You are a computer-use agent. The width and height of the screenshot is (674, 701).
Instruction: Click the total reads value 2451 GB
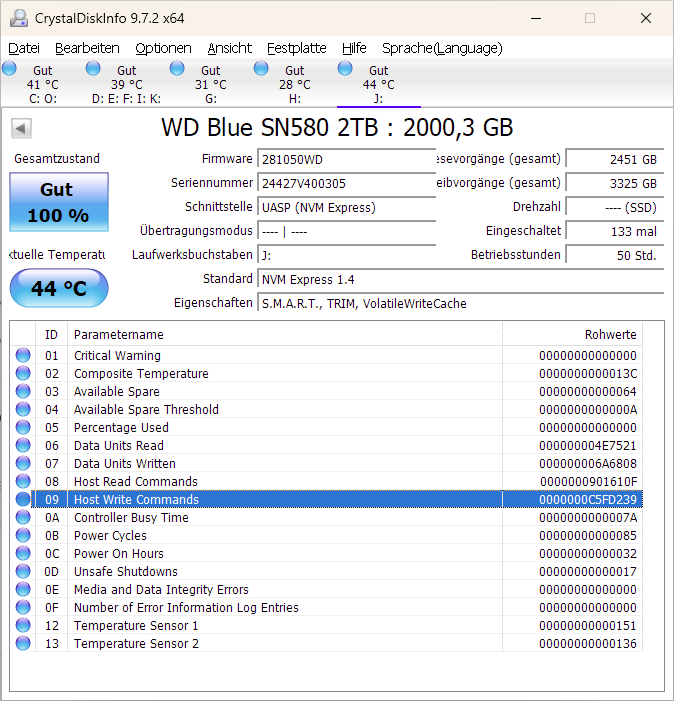pyautogui.click(x=615, y=160)
